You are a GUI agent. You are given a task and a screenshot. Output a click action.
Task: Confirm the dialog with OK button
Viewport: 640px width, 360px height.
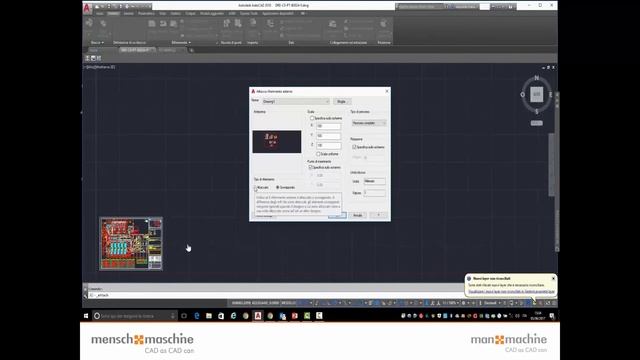click(x=337, y=215)
